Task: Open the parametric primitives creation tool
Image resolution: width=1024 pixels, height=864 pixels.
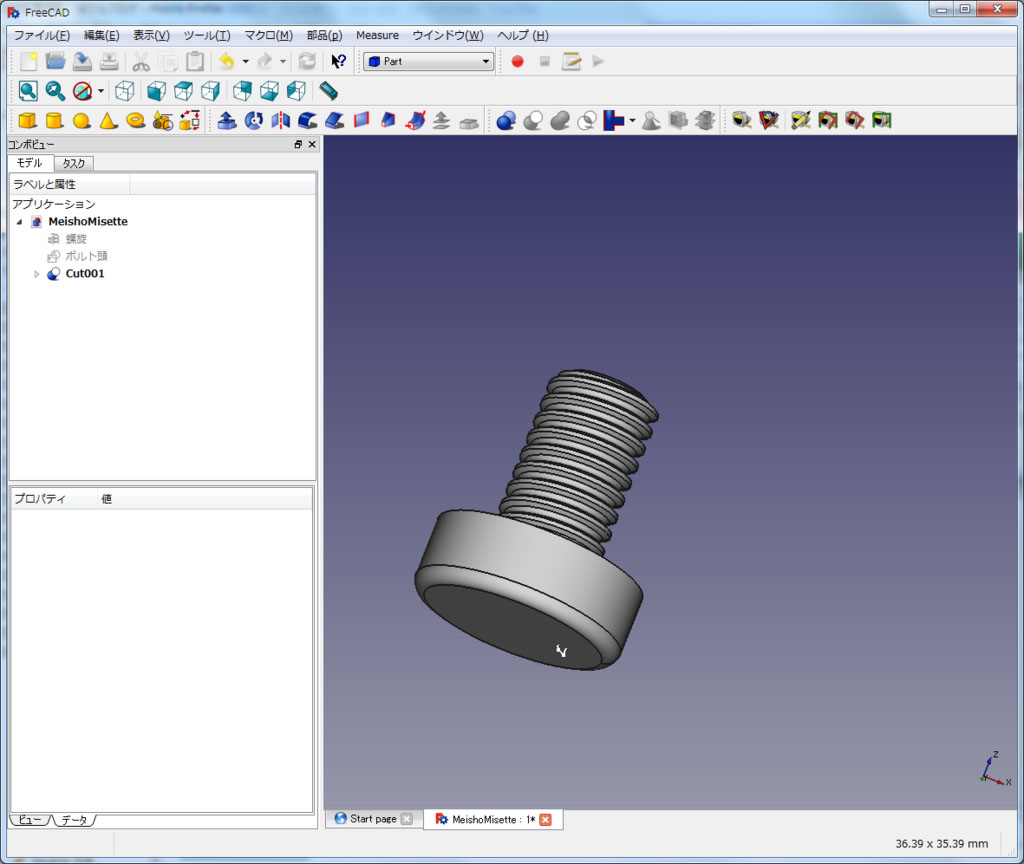Action: click(x=163, y=120)
